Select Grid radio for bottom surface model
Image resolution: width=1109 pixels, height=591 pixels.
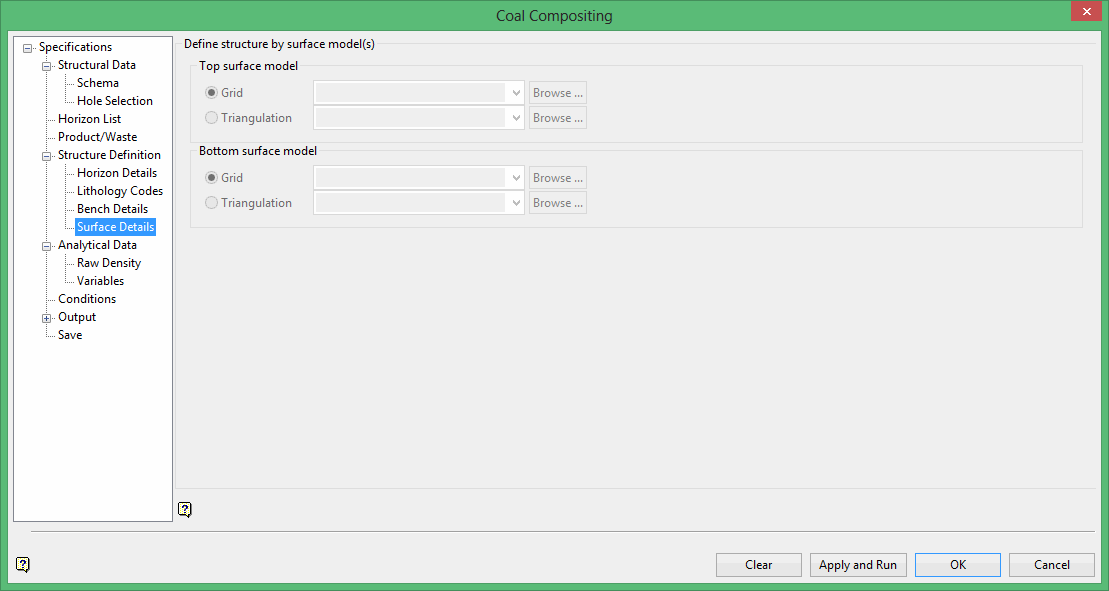pyautogui.click(x=211, y=178)
